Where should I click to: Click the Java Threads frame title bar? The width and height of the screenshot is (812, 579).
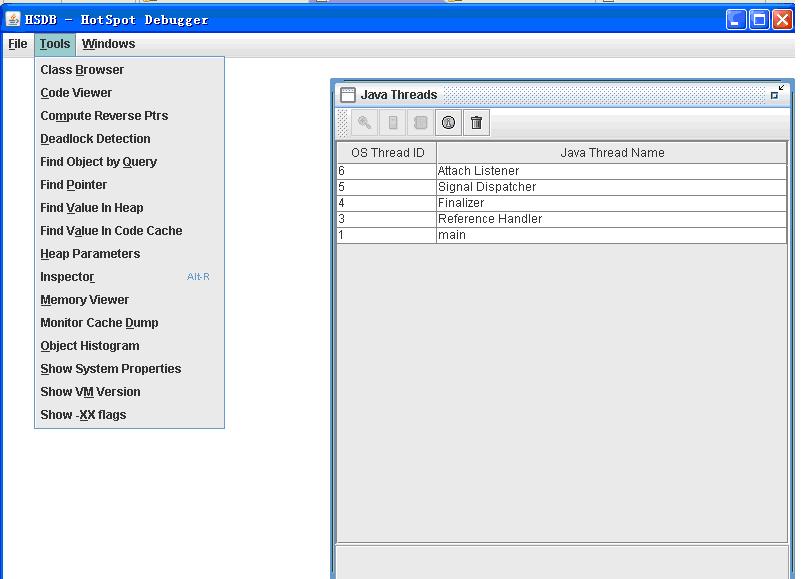(x=562, y=95)
